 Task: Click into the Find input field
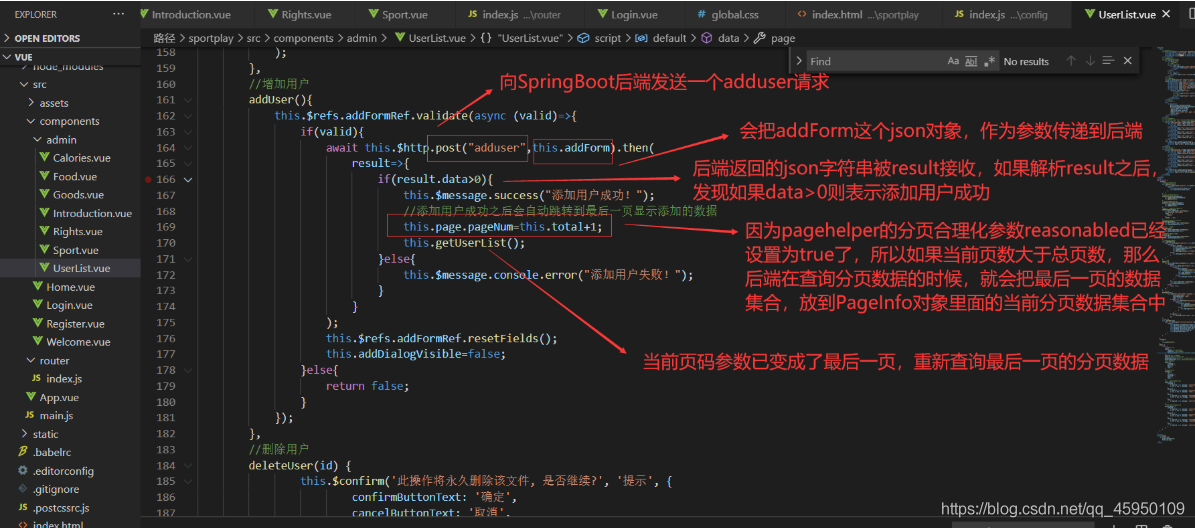click(x=876, y=61)
